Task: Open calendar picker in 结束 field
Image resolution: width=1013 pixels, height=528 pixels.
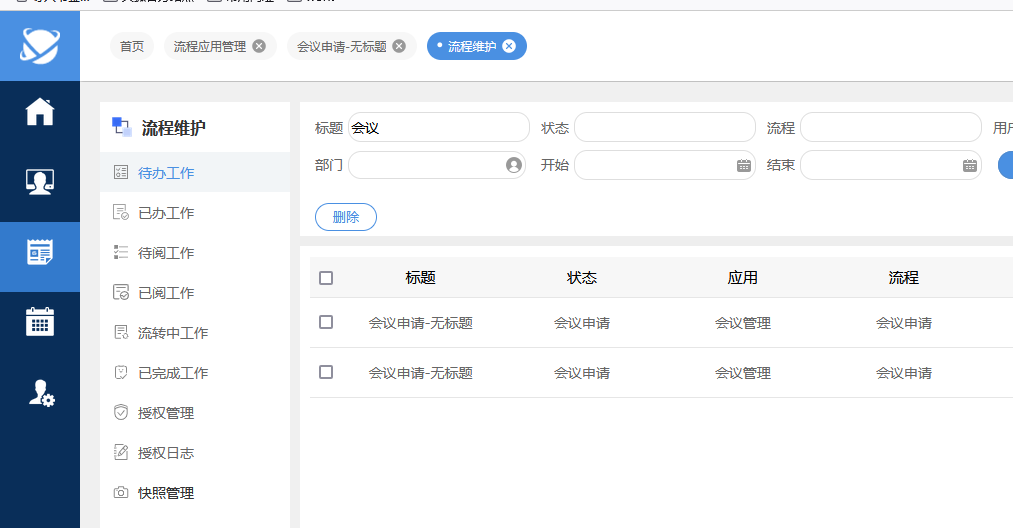Action: (x=969, y=165)
